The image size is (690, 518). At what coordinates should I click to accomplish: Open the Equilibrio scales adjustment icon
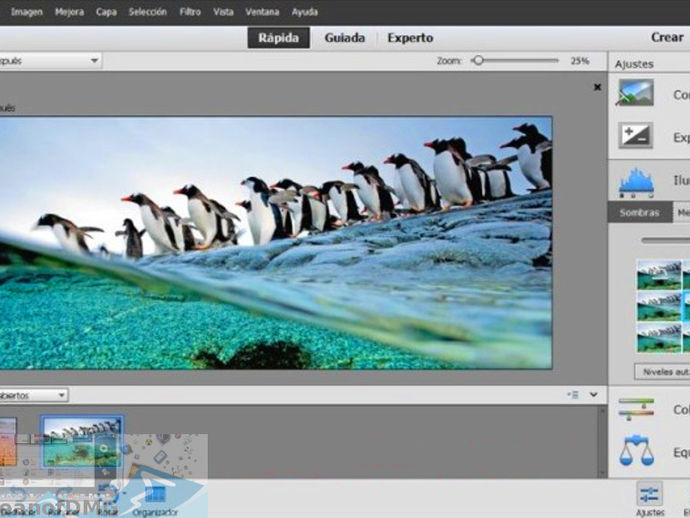click(x=636, y=451)
